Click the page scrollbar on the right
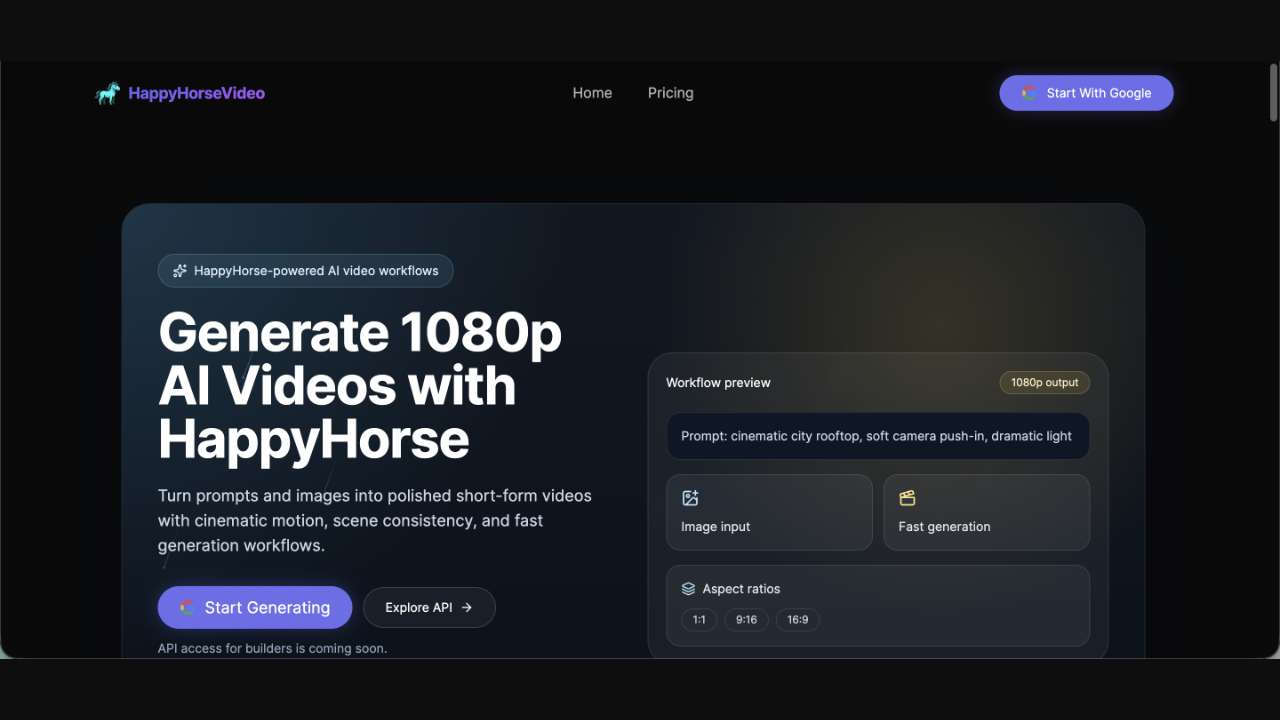 pyautogui.click(x=1271, y=92)
